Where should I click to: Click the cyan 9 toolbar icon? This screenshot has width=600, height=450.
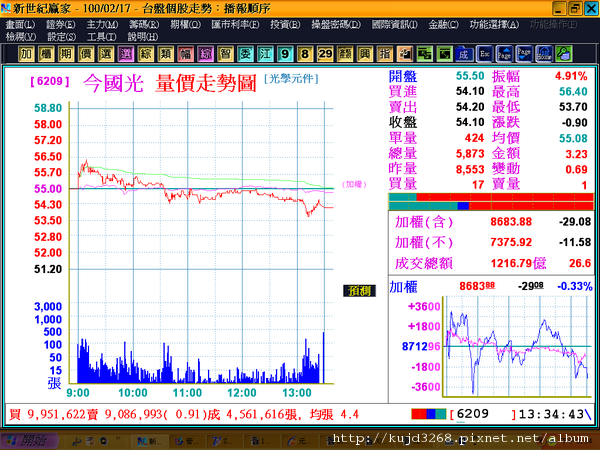click(285, 54)
